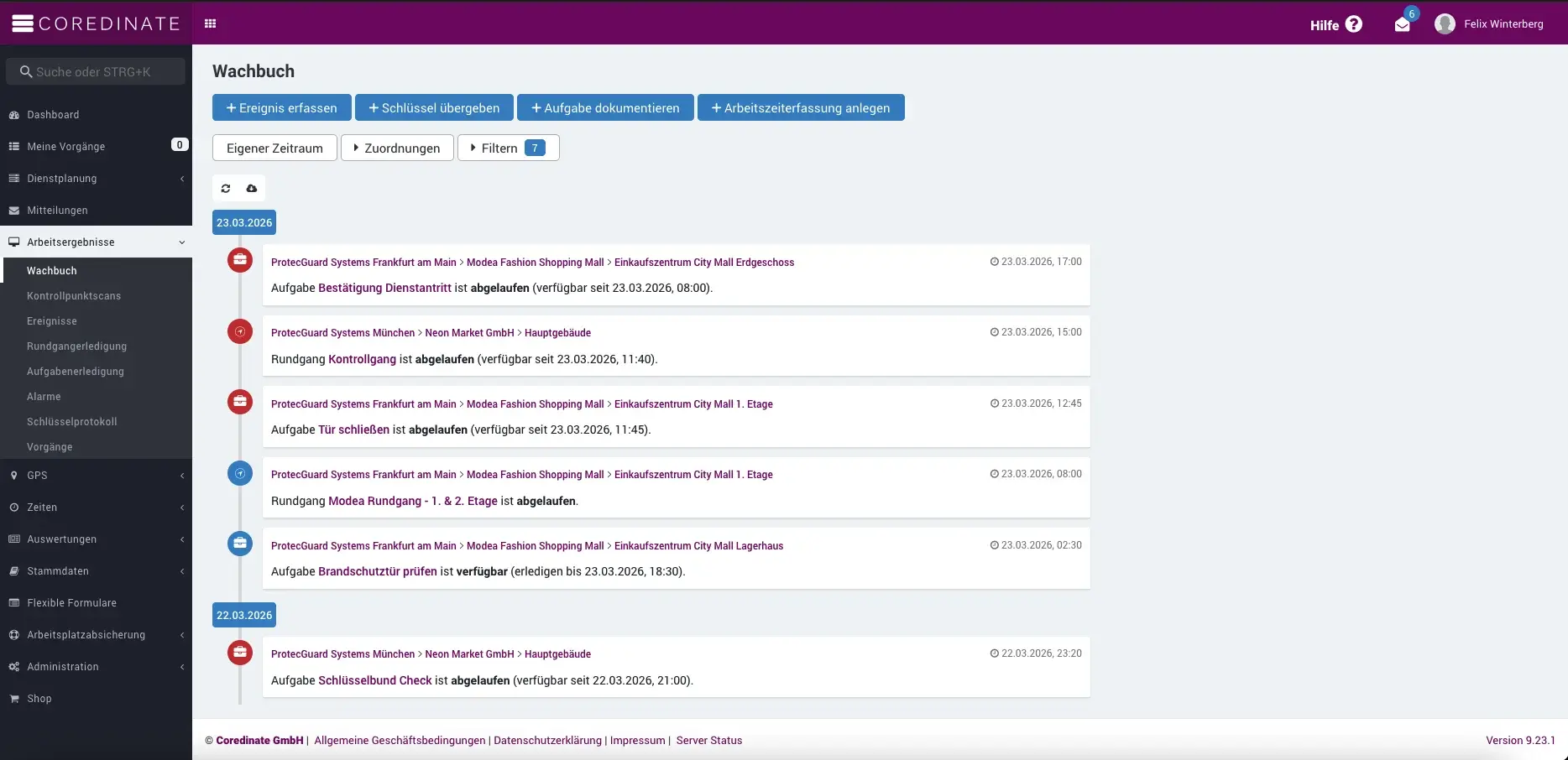Open the Eigener Zeitraum selector

(x=274, y=148)
